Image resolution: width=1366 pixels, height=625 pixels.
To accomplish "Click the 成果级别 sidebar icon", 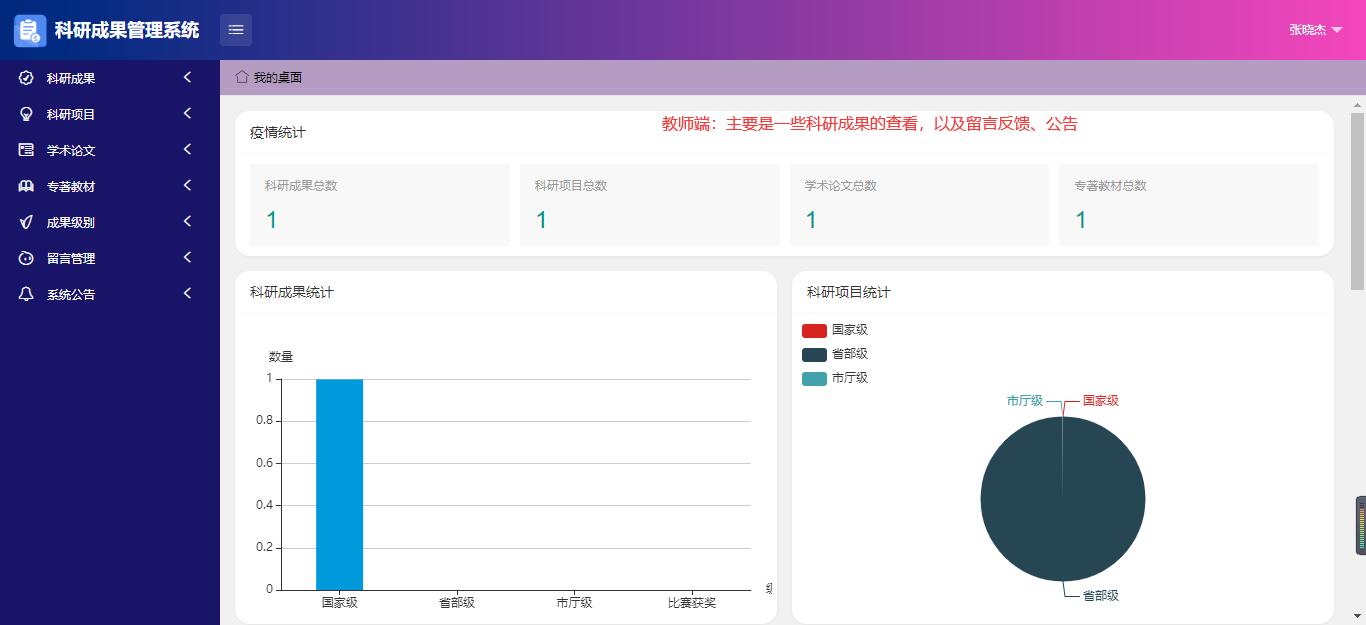I will point(26,222).
